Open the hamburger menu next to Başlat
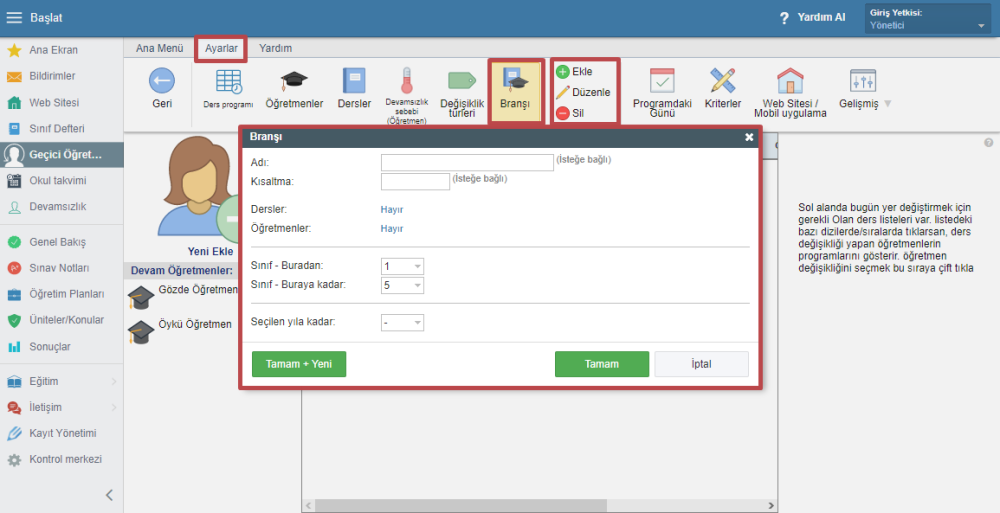Screen dimensions: 1000x513 point(14,18)
